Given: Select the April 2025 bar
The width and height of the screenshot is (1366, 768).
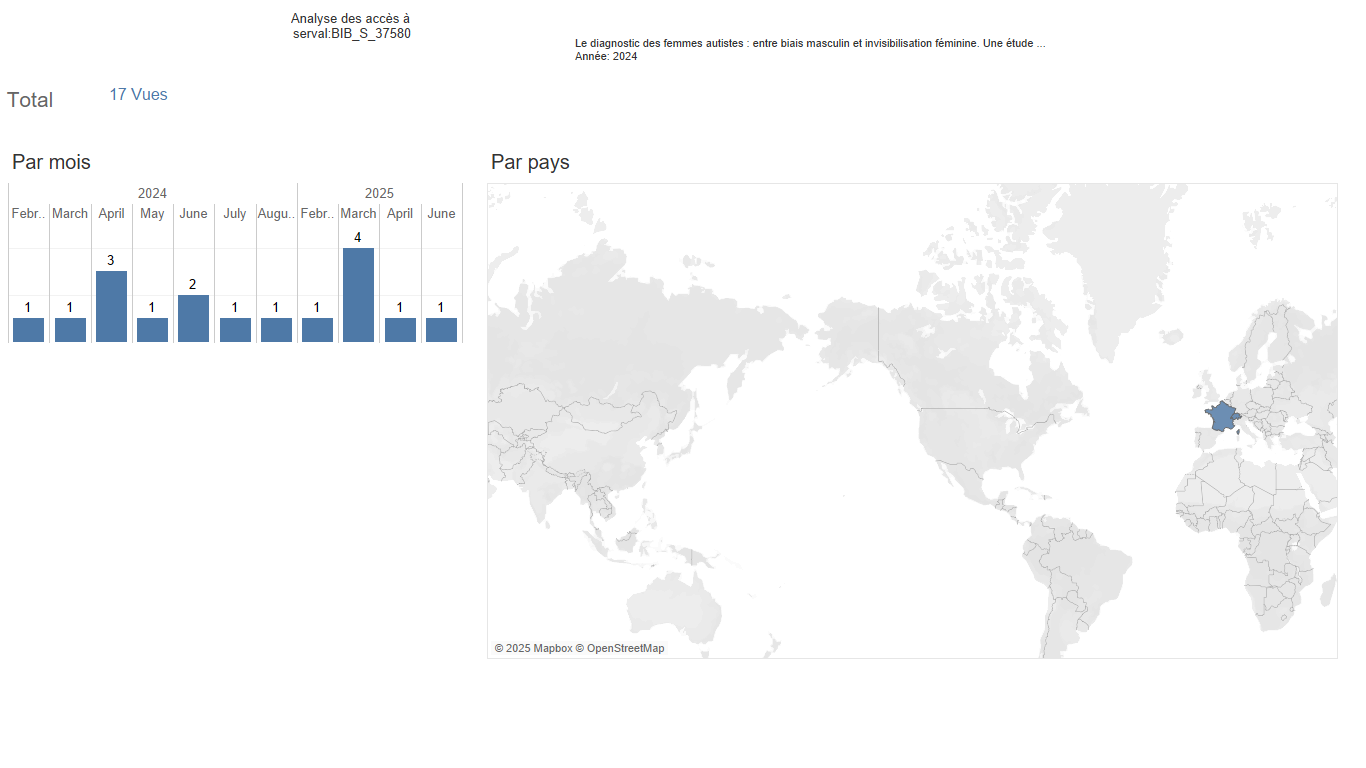Looking at the screenshot, I should tap(400, 330).
